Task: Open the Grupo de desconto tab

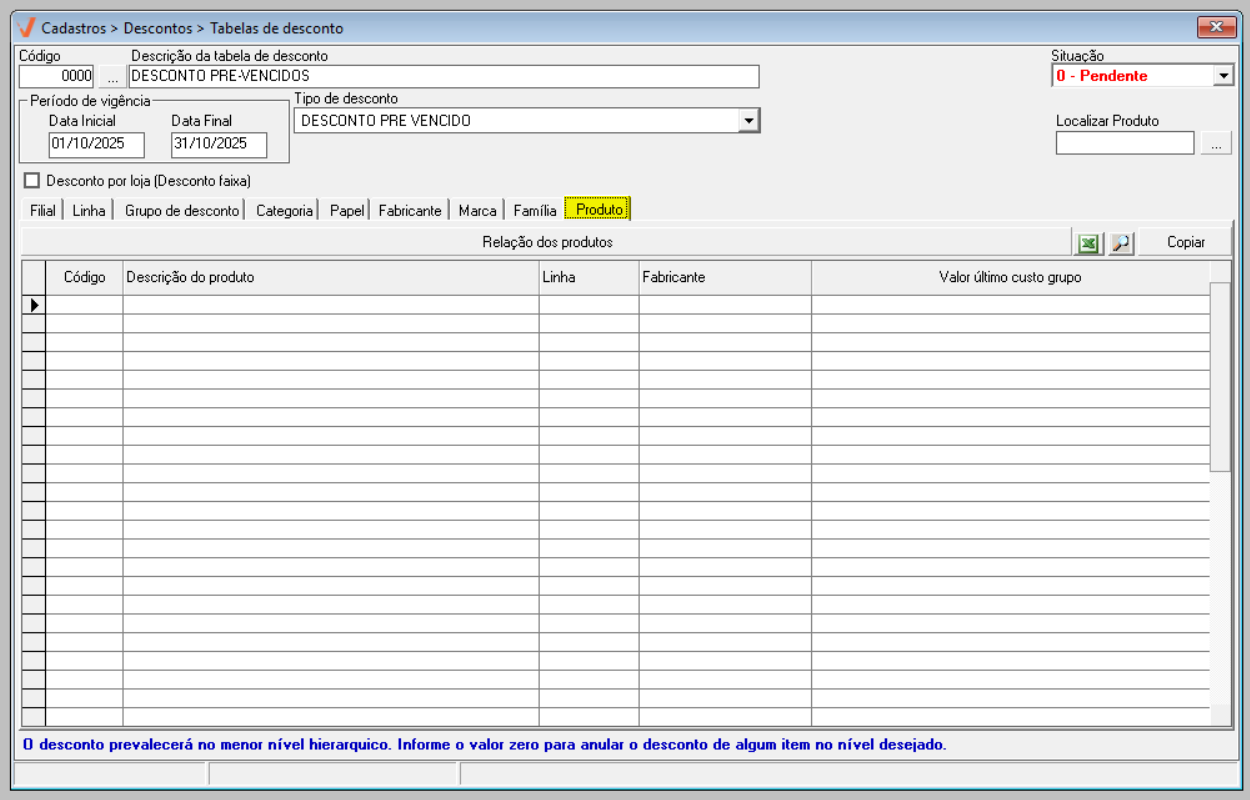Action: (x=182, y=210)
